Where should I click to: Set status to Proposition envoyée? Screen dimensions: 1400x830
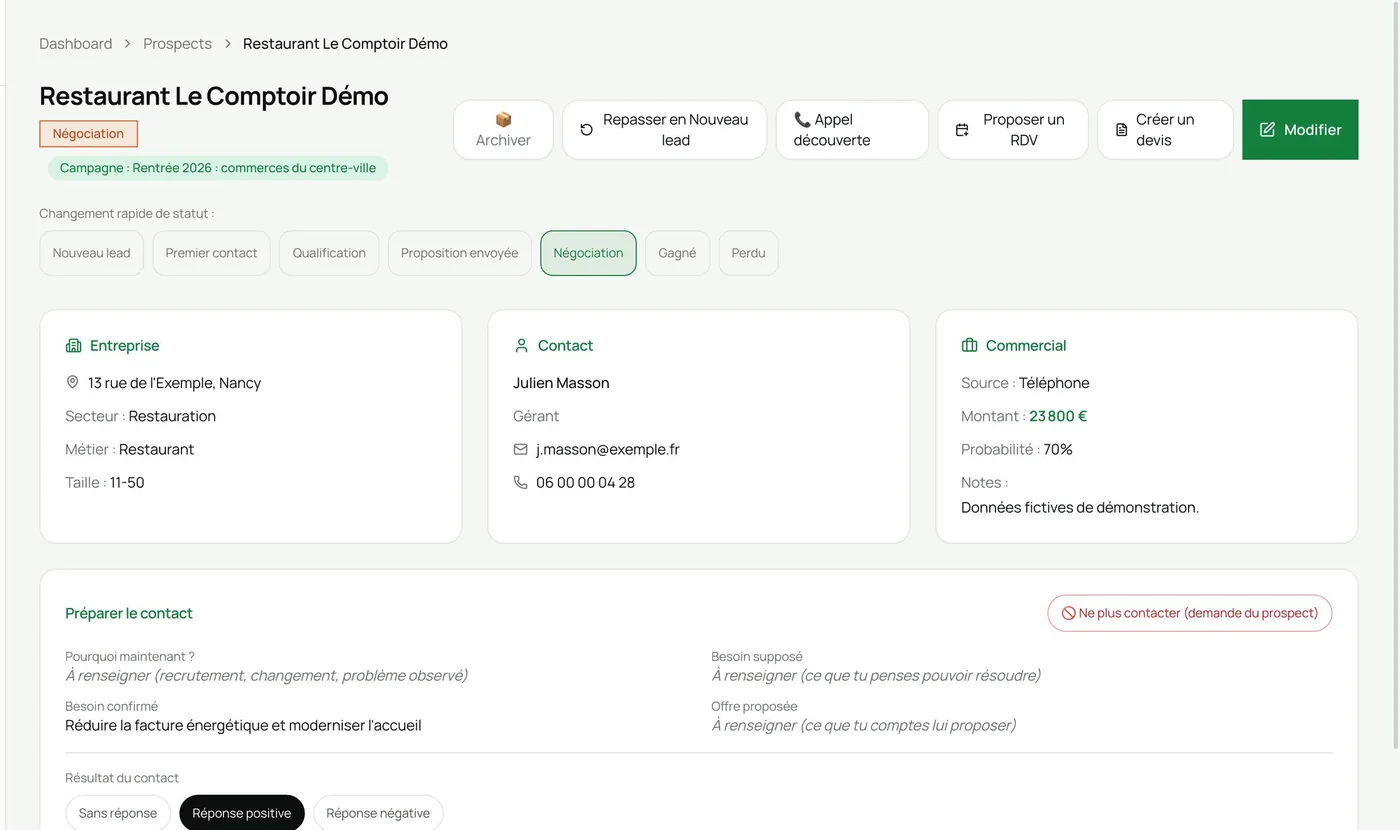coord(459,253)
